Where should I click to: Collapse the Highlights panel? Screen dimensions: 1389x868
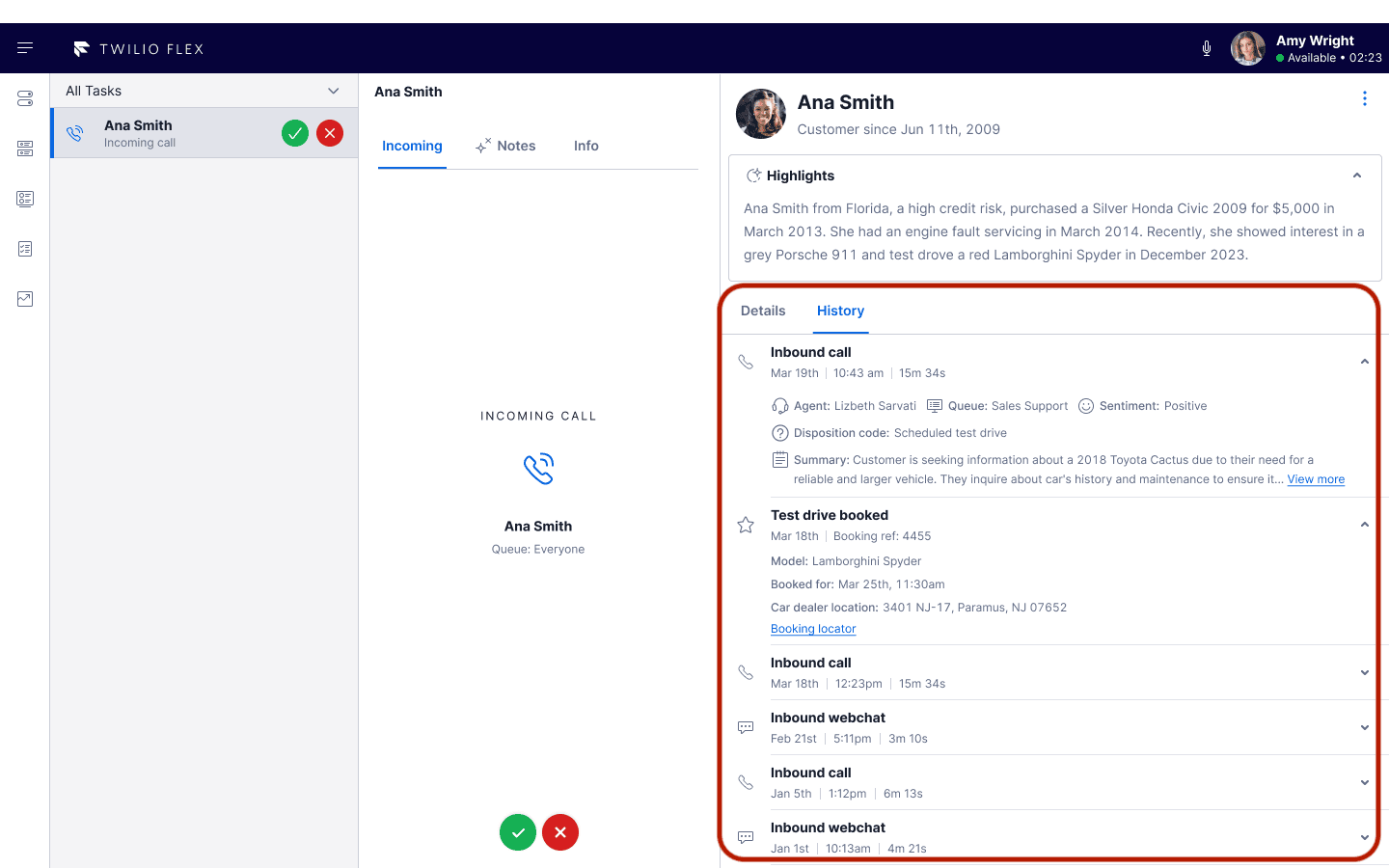1357,175
